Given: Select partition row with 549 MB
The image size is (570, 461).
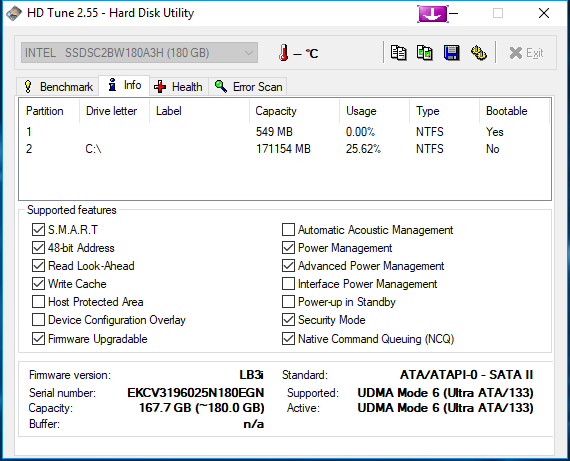Looking at the screenshot, I should 285,132.
